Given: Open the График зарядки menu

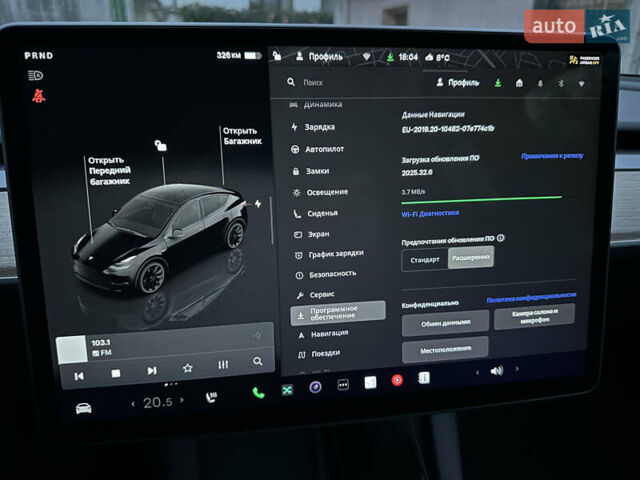Looking at the screenshot, I should [x=329, y=254].
